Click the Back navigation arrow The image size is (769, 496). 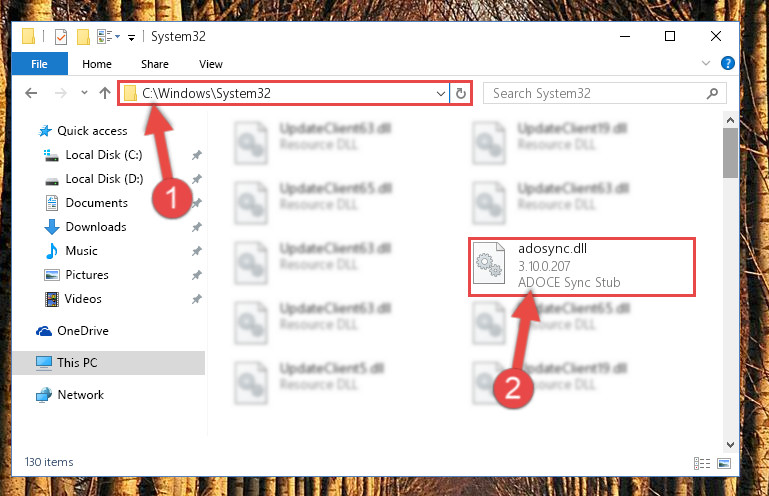31,93
